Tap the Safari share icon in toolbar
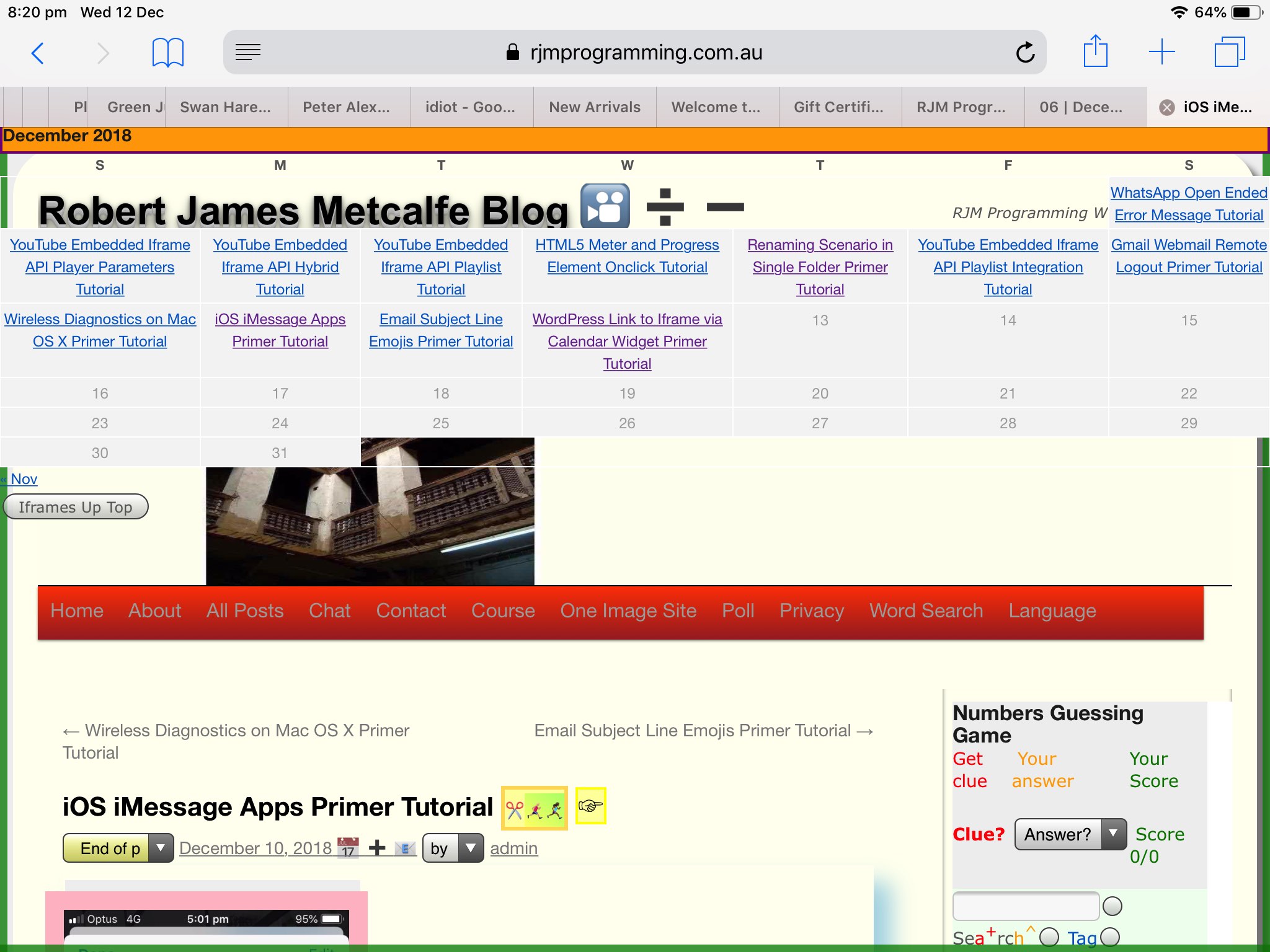This screenshot has width=1270, height=952. point(1096,51)
